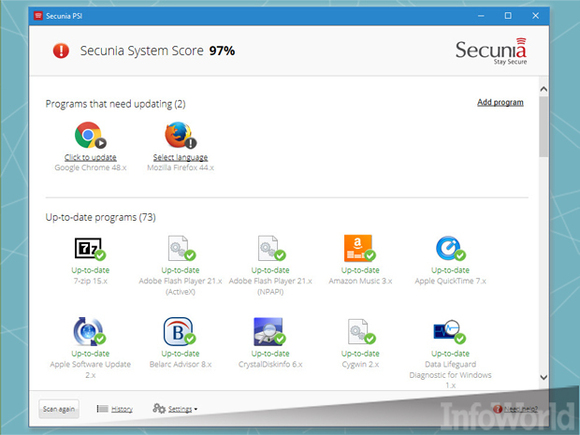
Task: Minimize the Secunia PSI window
Action: 481,16
